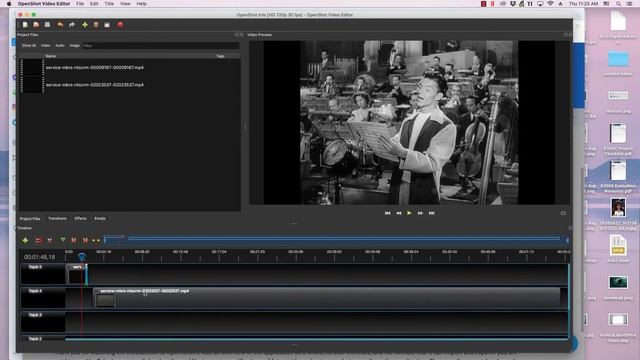Click the Save Project toolbar icon
This screenshot has height=360, width=640.
47,25
